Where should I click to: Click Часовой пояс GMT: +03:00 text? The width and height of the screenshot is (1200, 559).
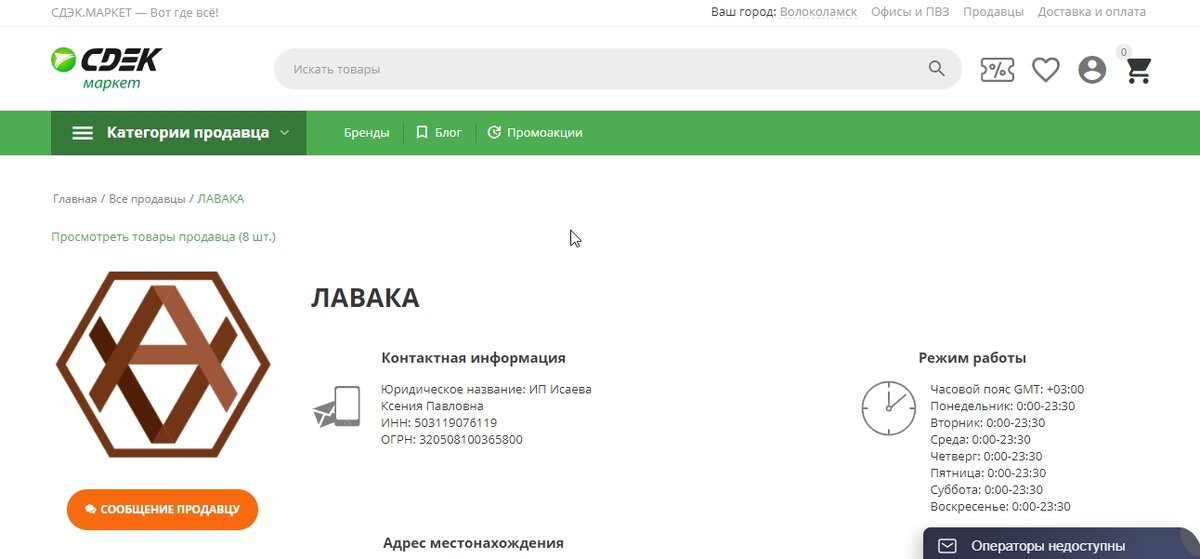point(1007,390)
